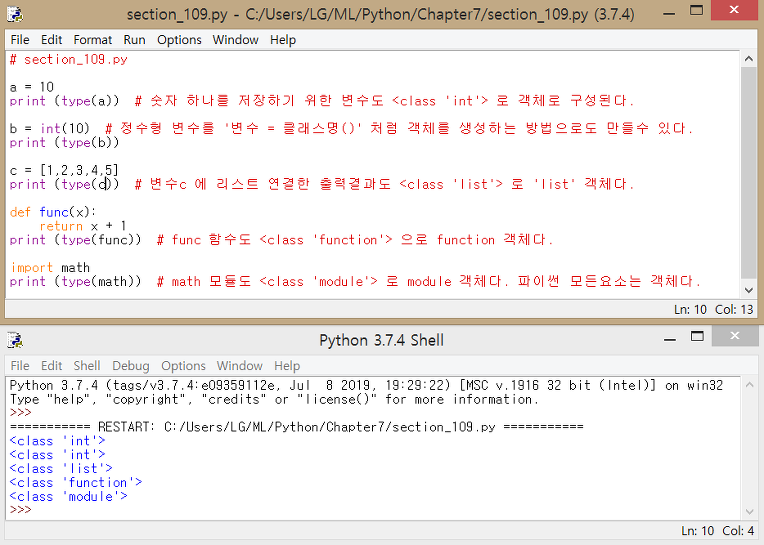The image size is (764, 545).
Task: Open the Shell menu in Python Shell window
Action: [x=87, y=366]
